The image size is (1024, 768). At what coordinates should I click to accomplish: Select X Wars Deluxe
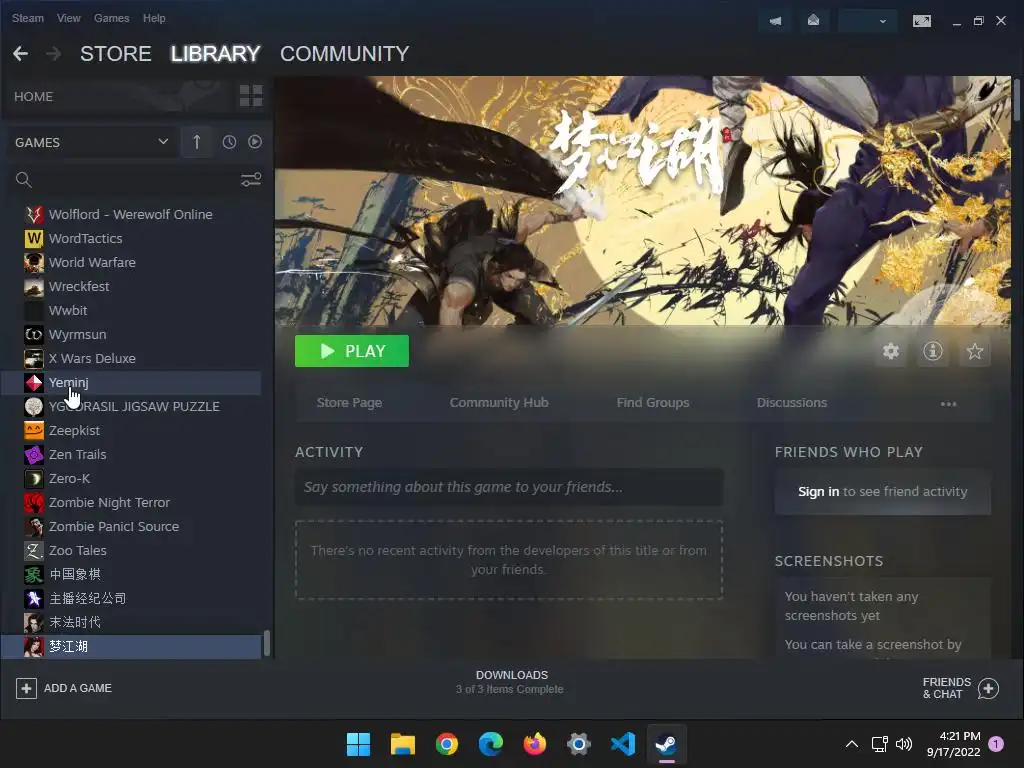point(131,359)
